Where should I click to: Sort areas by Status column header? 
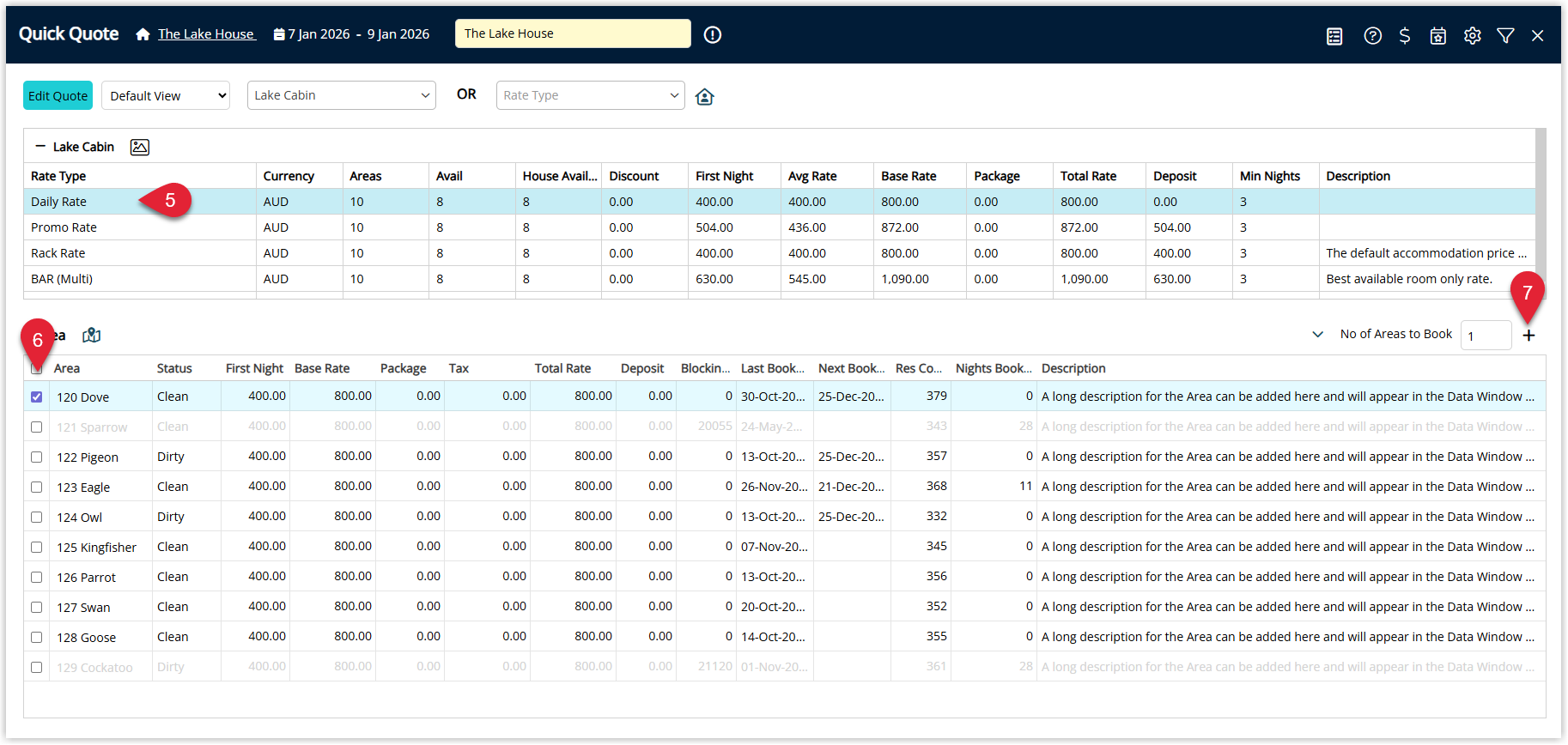(174, 368)
